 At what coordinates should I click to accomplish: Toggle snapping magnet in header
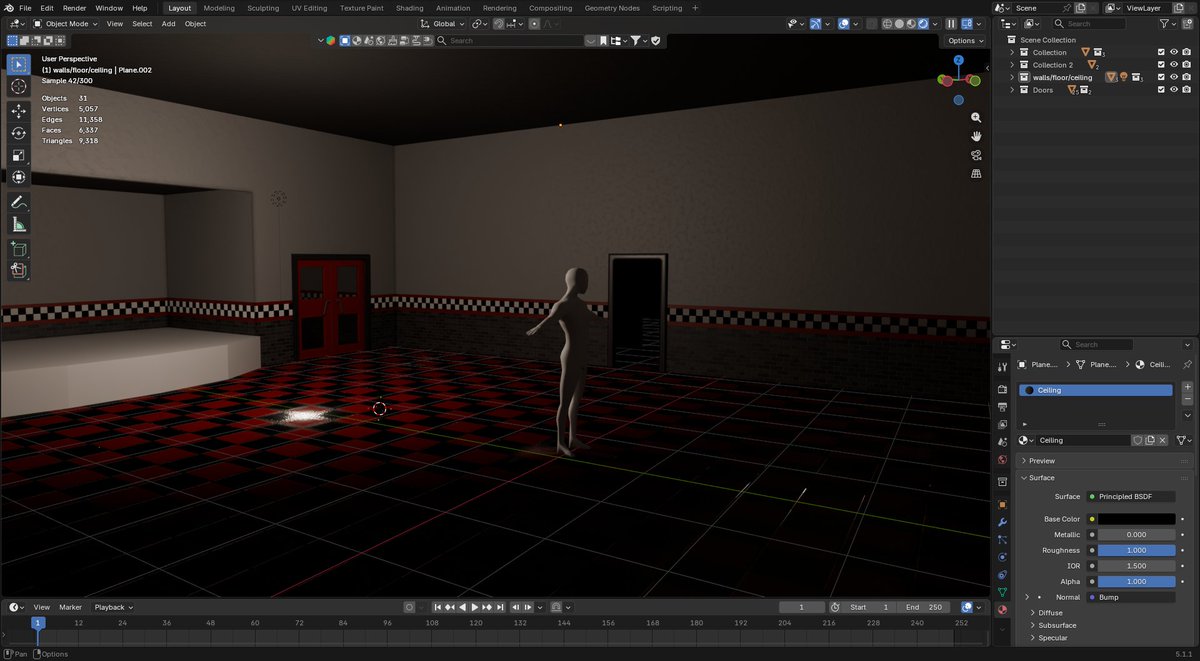(x=501, y=23)
